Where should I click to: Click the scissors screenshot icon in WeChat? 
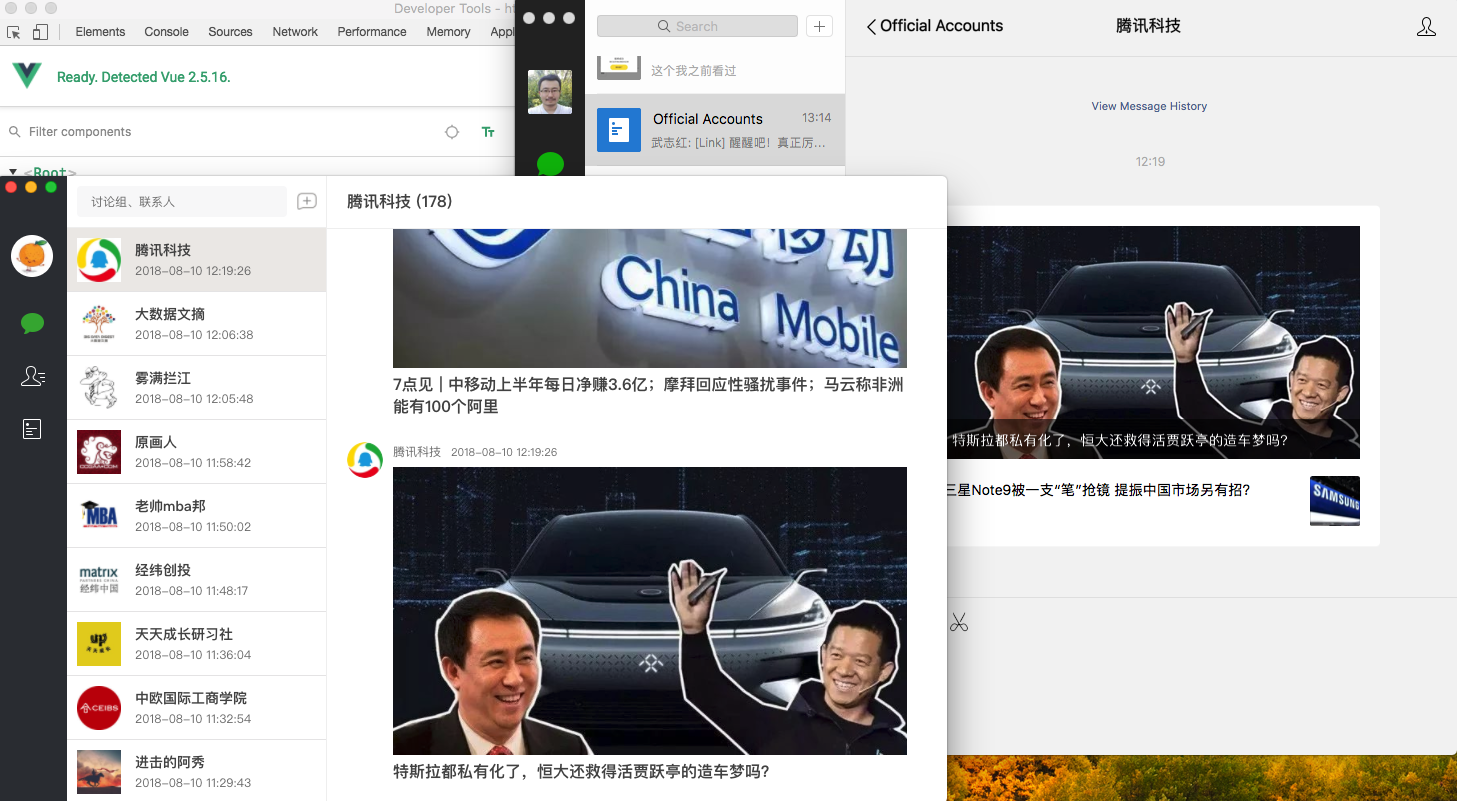tap(959, 623)
